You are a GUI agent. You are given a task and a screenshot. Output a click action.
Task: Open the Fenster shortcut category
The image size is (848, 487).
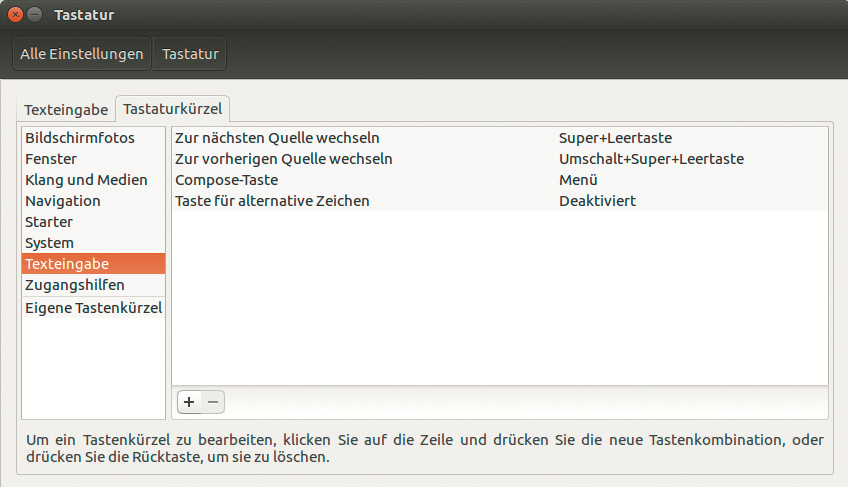tap(51, 159)
